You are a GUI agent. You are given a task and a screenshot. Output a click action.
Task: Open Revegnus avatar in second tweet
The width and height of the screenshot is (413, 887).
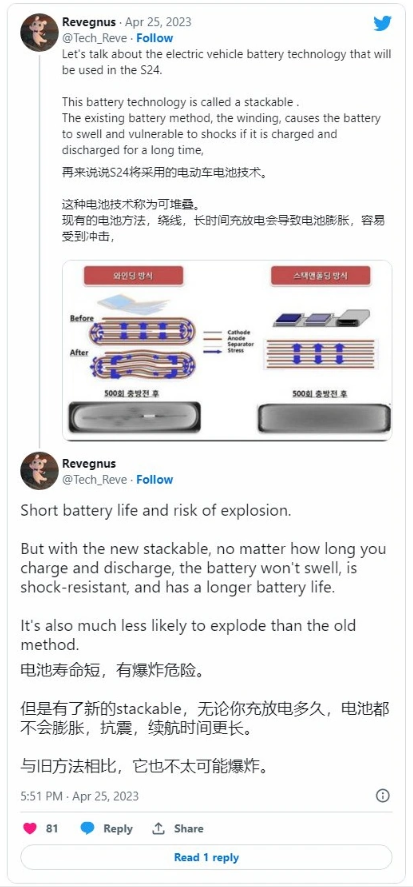pyautogui.click(x=40, y=471)
